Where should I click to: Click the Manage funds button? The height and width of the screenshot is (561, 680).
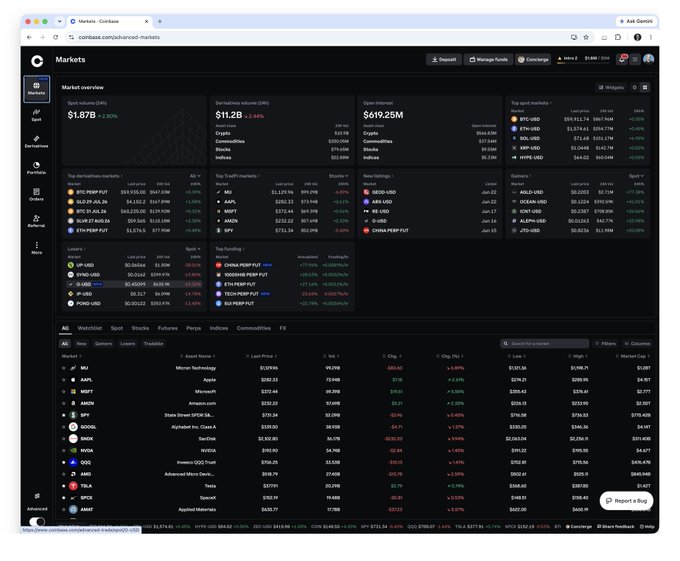coord(488,59)
